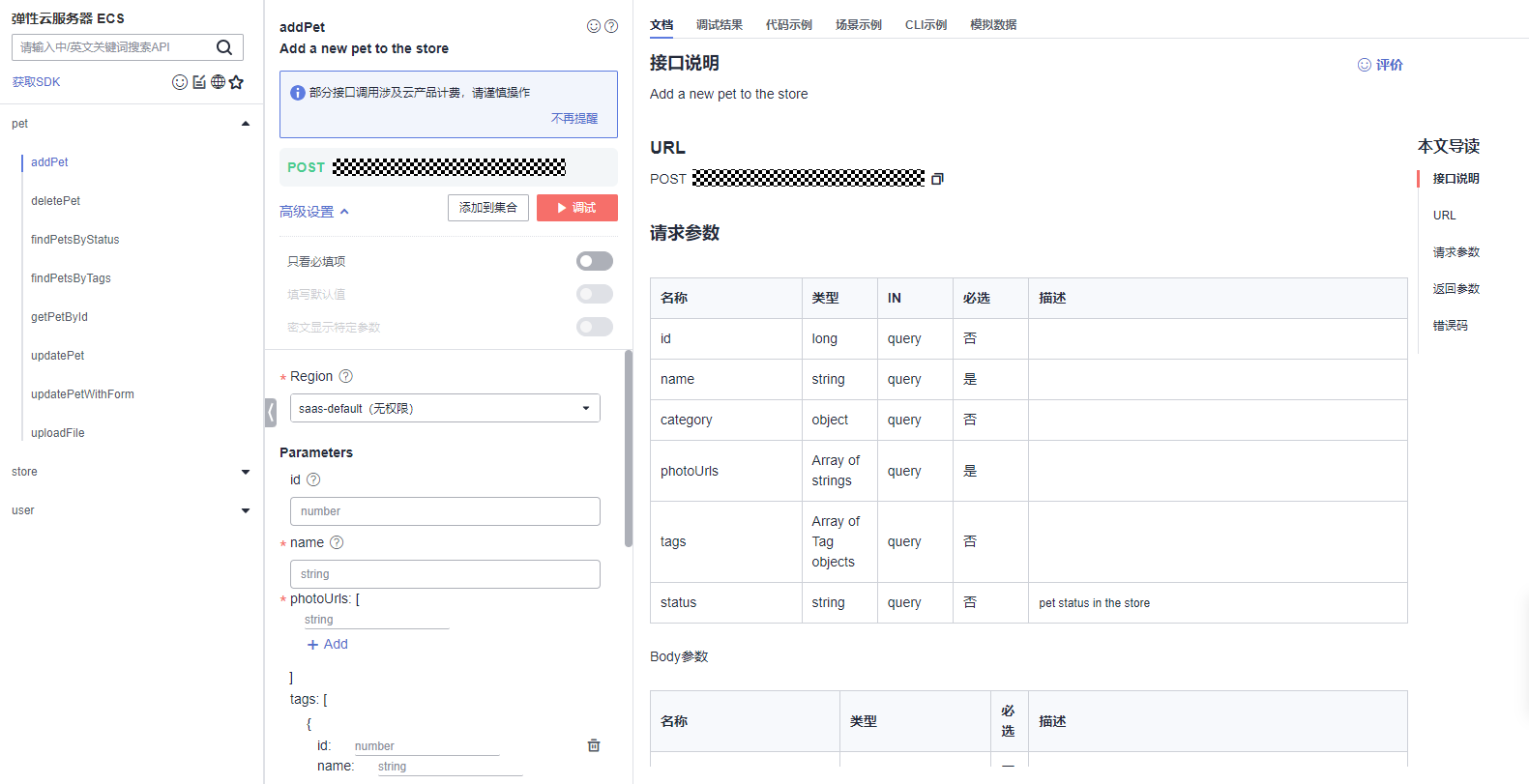Copy the POST URL with the copy icon
The image size is (1529, 784).
coord(937,179)
